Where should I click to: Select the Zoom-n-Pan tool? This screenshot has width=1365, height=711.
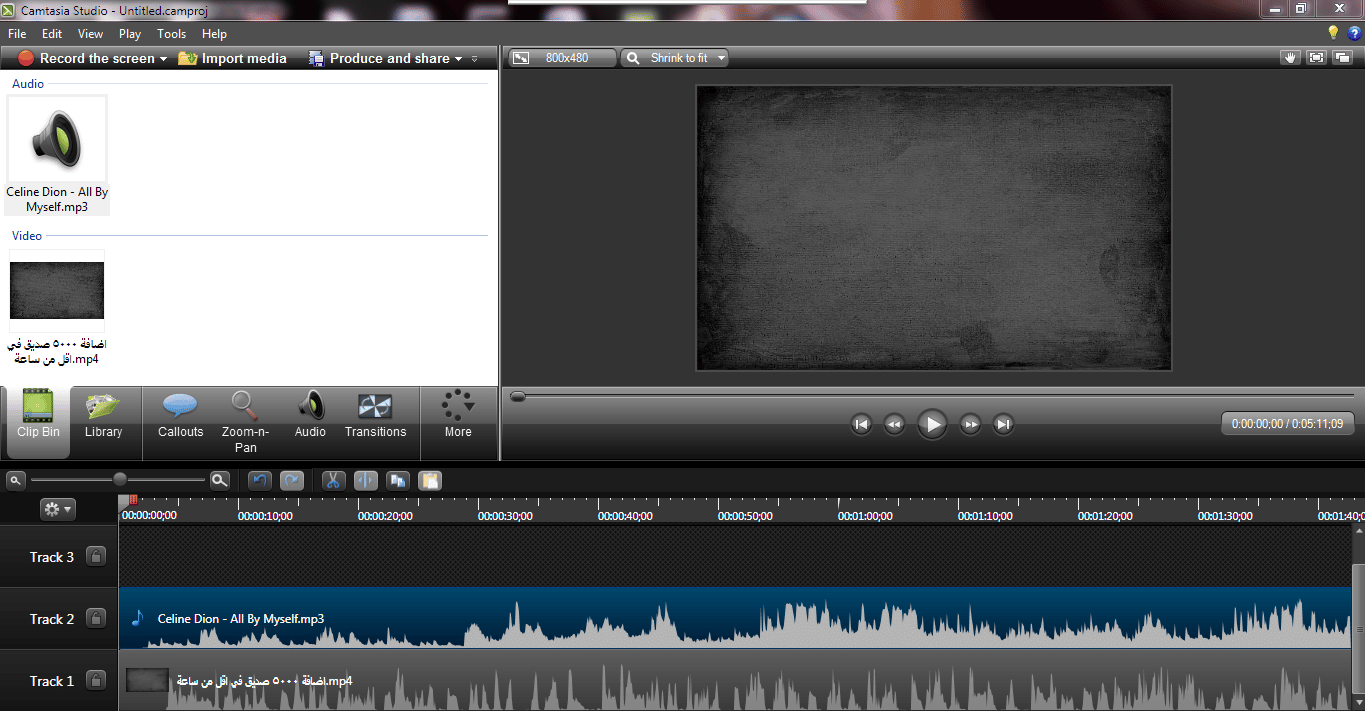click(x=245, y=422)
